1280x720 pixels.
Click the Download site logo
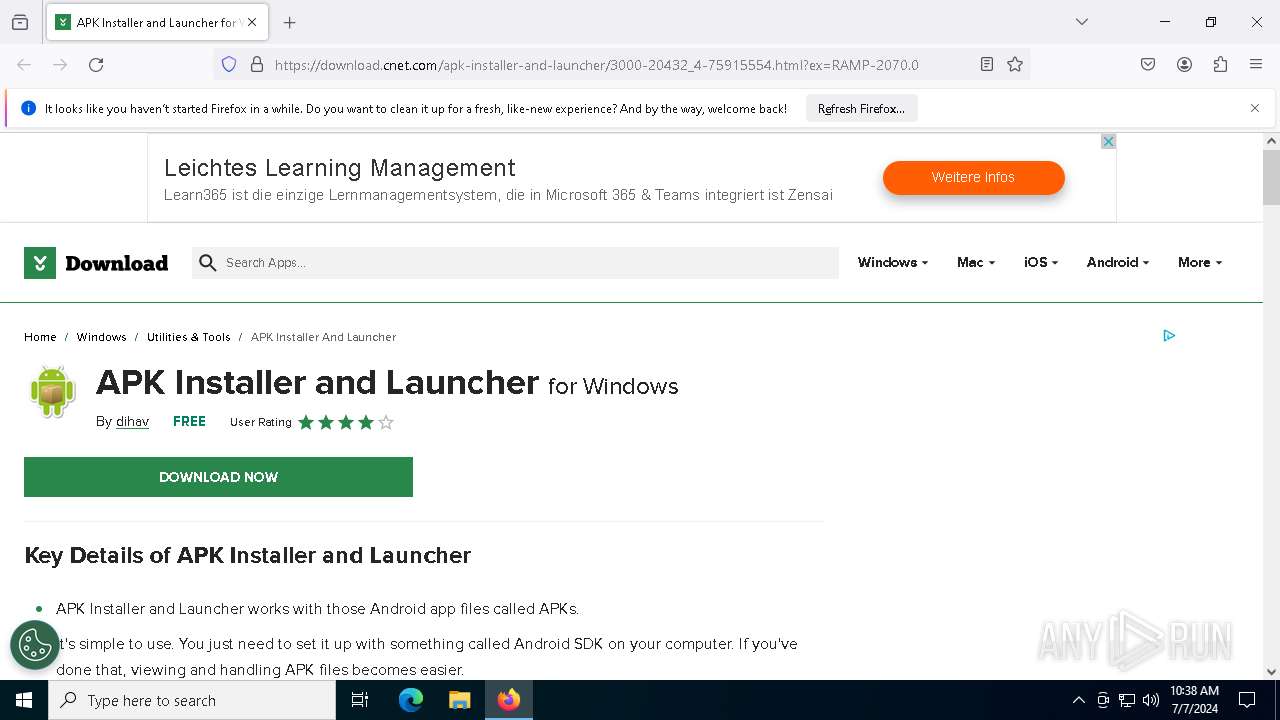96,263
